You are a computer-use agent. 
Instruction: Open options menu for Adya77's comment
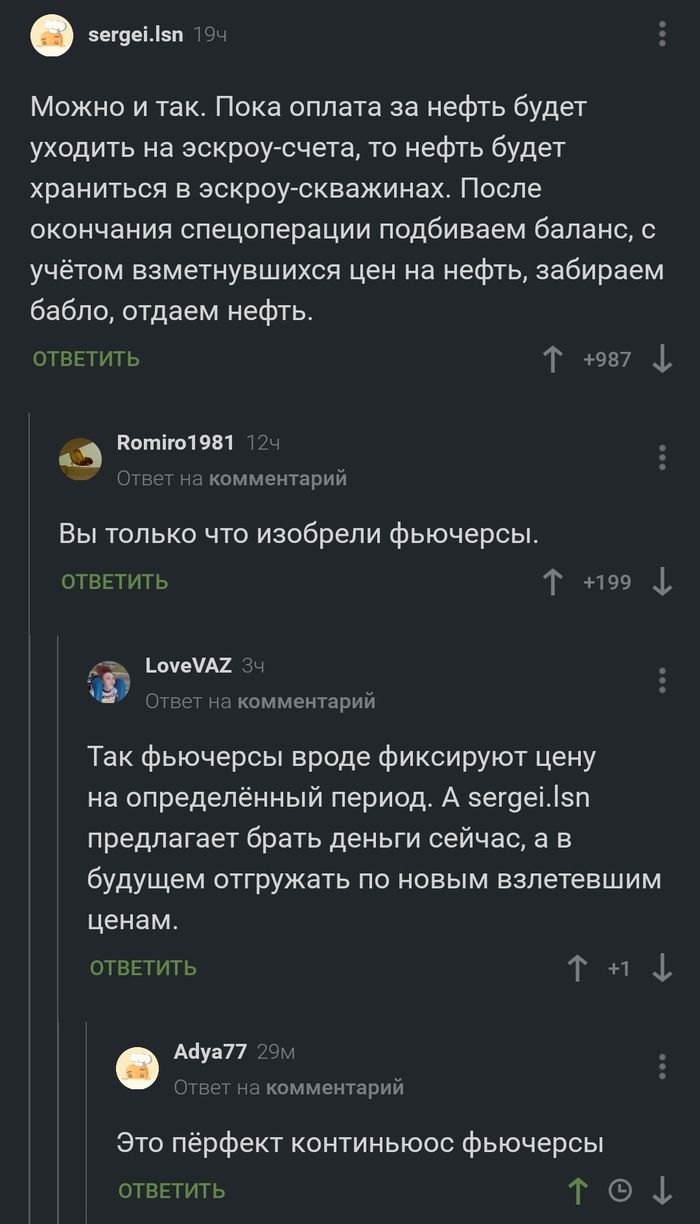coord(662,1066)
